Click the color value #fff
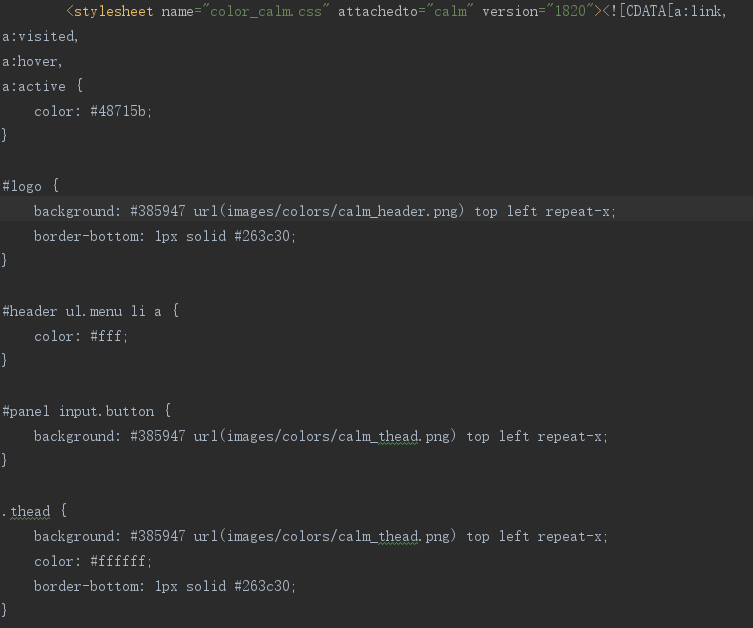This screenshot has height=628, width=753. point(106,336)
